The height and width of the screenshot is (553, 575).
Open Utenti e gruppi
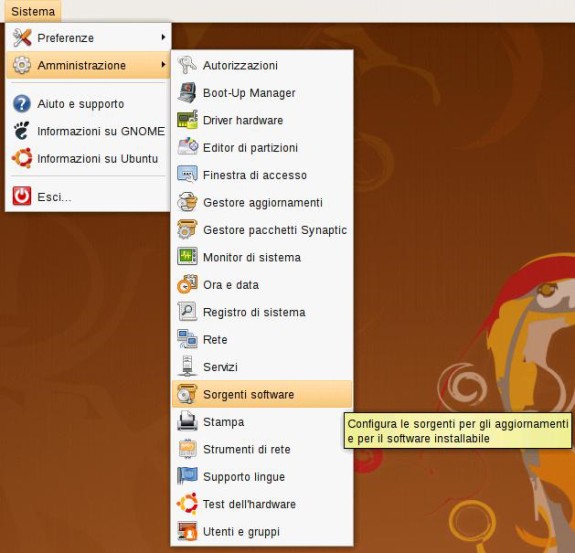[262, 531]
